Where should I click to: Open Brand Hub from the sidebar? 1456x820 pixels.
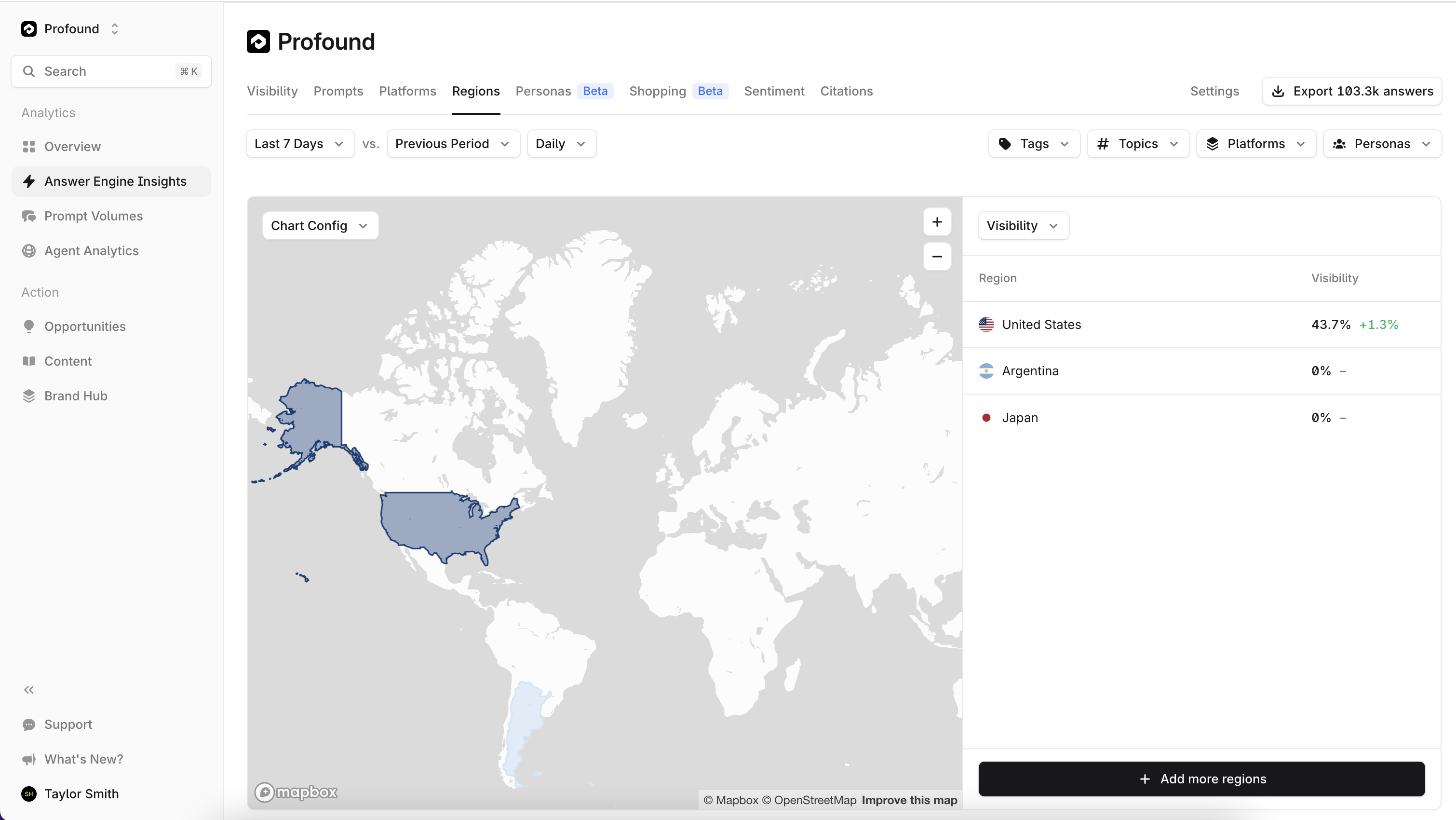tap(75, 396)
